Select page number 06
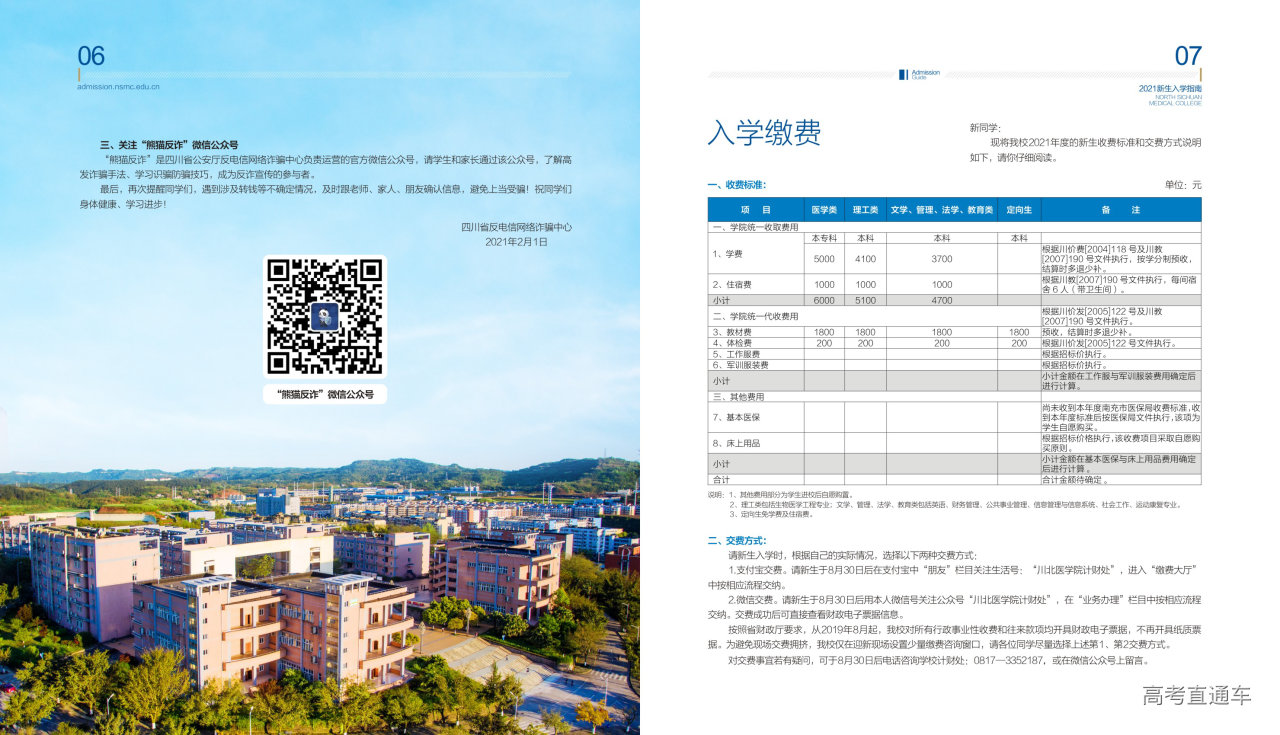Screen dimensions: 1280x735 click(91, 56)
